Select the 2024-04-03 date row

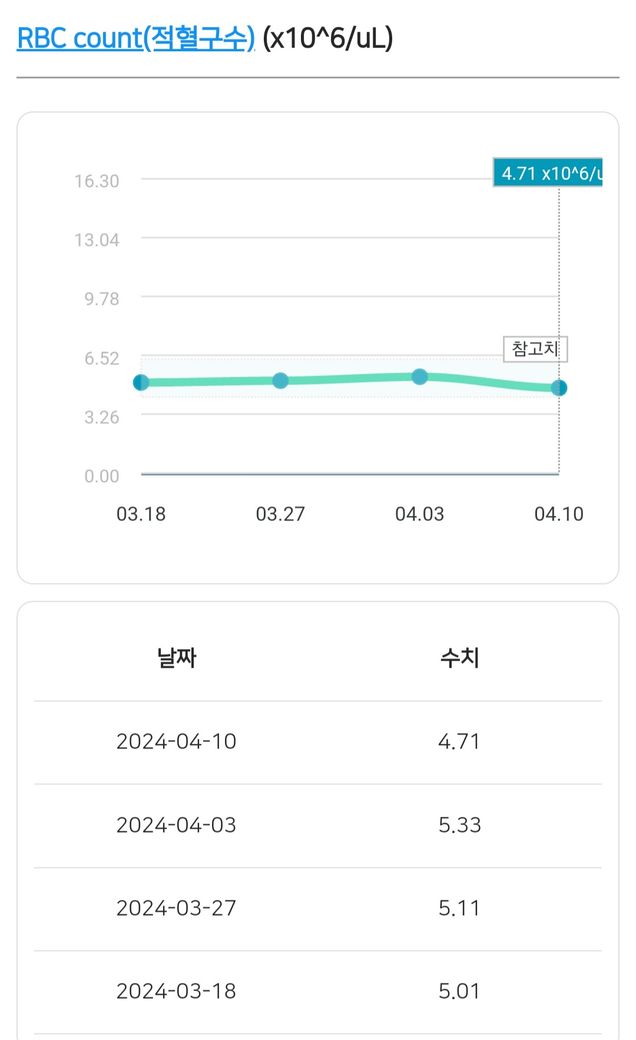tap(176, 825)
